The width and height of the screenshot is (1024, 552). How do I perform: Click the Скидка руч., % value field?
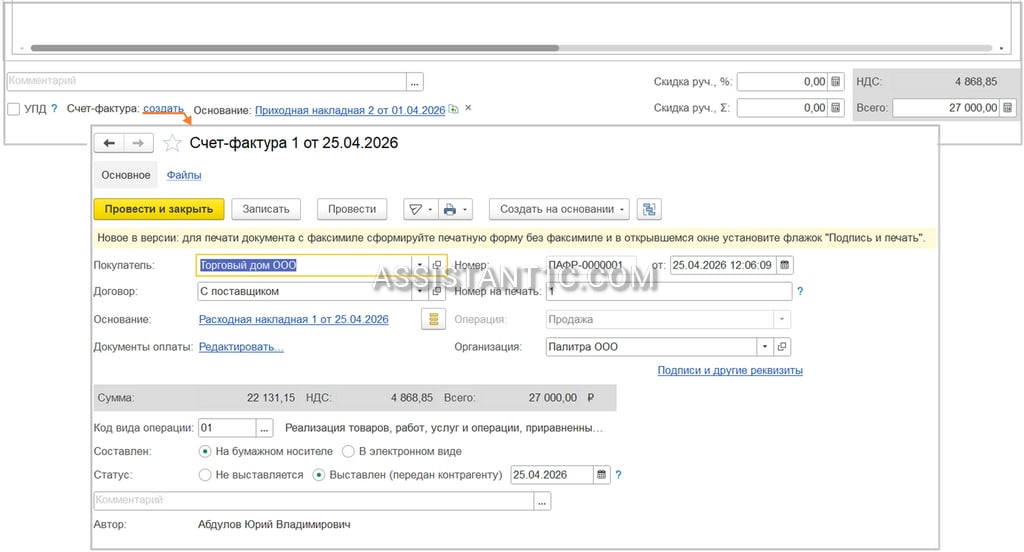tap(782, 82)
